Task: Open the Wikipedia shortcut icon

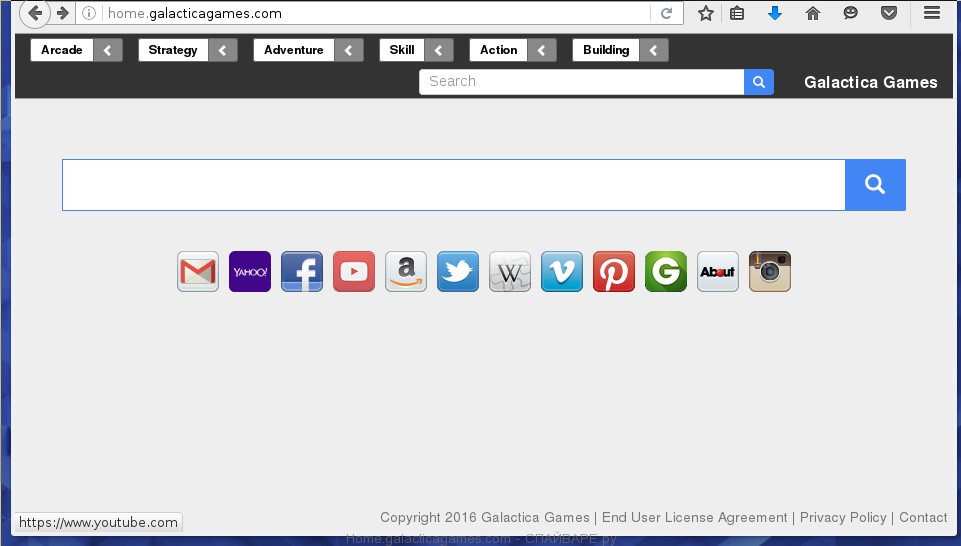Action: 510,272
